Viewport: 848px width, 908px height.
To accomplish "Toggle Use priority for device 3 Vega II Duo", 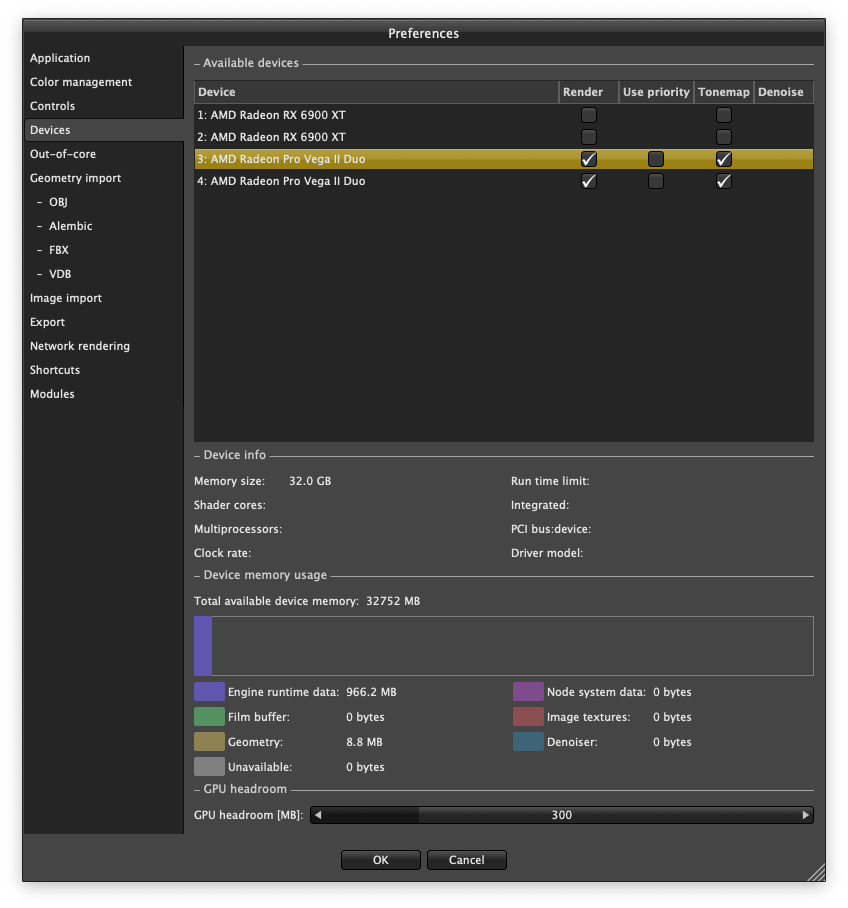I will (656, 159).
